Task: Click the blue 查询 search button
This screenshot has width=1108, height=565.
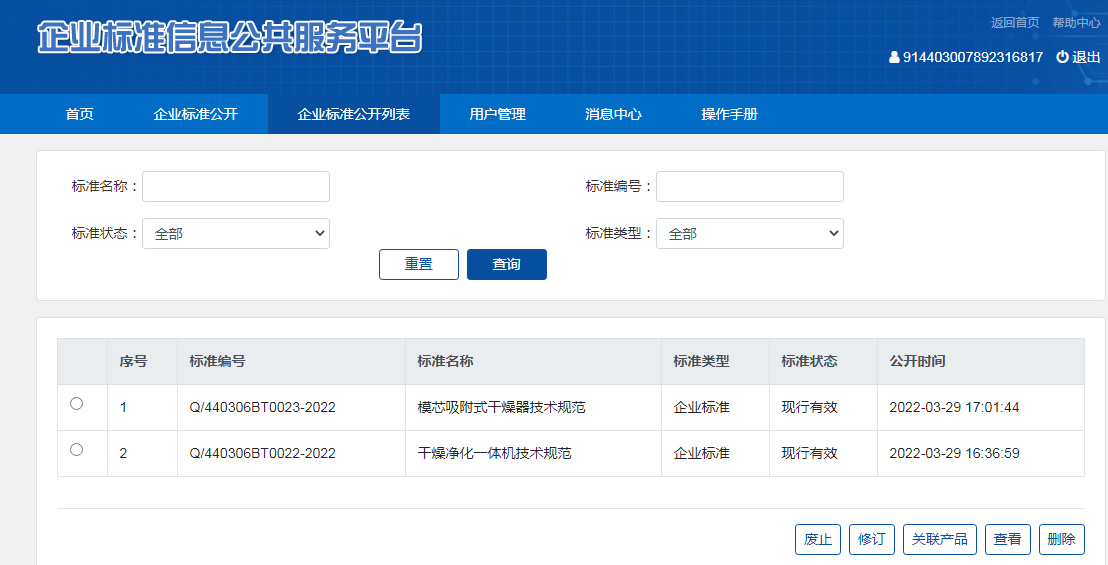Action: [x=507, y=264]
